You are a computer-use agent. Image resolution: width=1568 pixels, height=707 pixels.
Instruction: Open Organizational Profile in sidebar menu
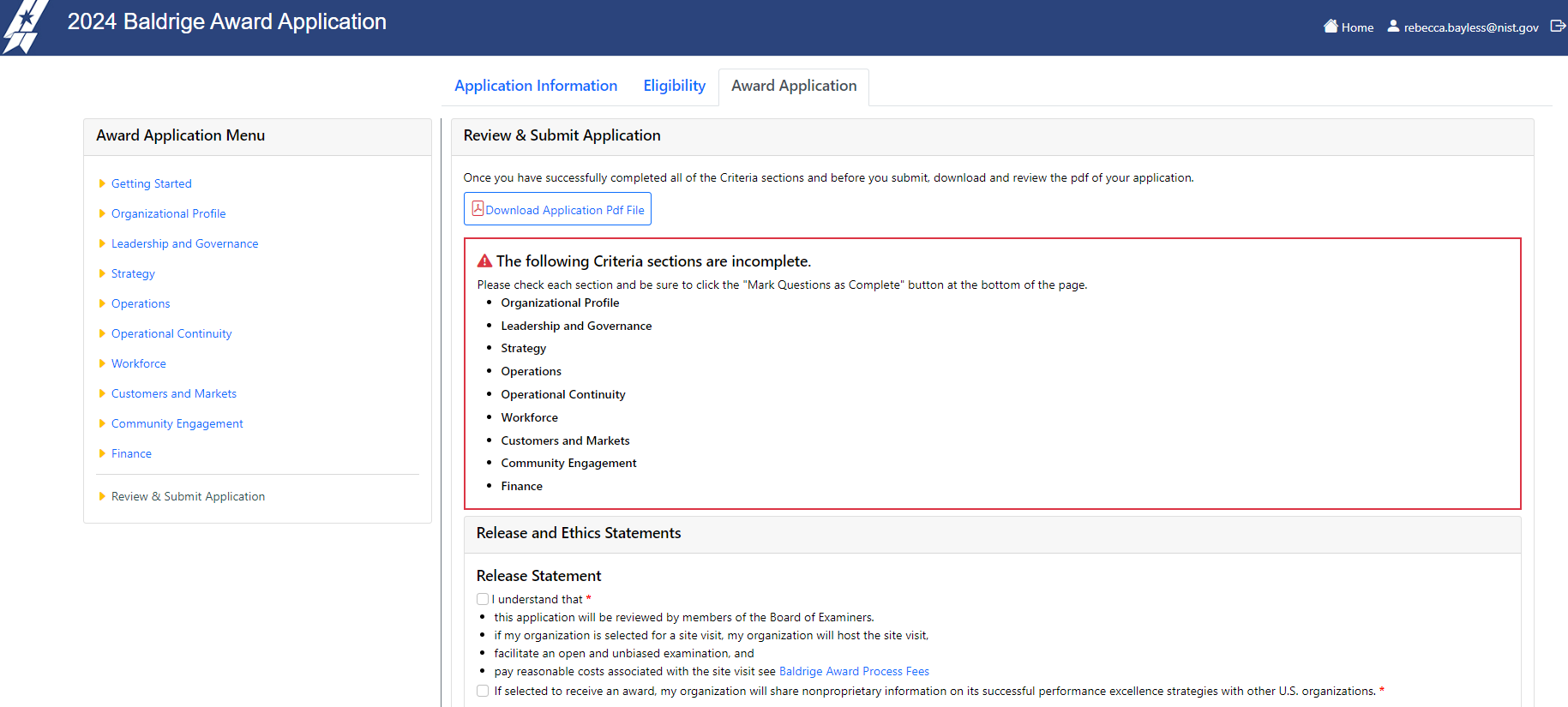[169, 213]
